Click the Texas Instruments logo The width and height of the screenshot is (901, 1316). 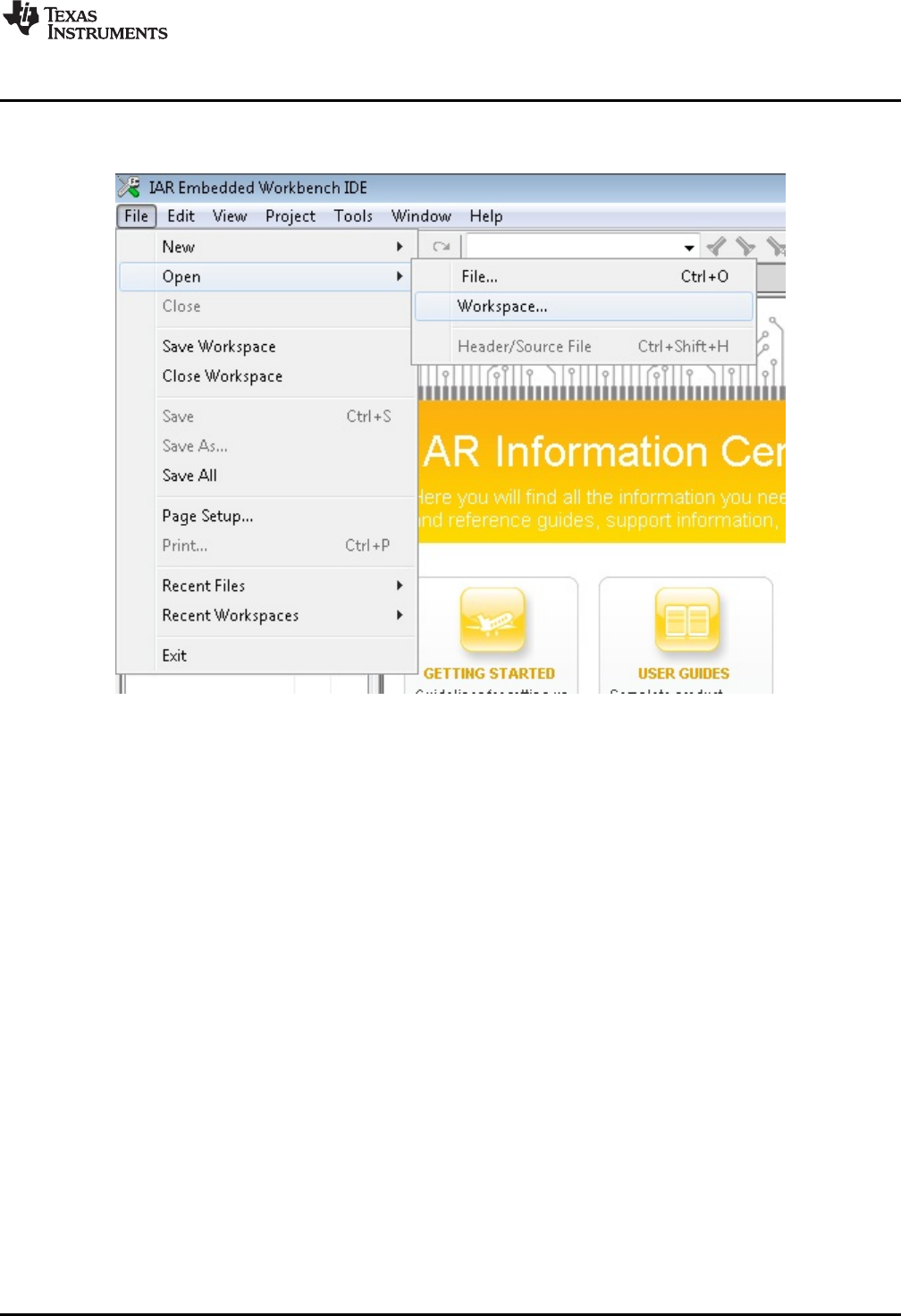tap(85, 22)
